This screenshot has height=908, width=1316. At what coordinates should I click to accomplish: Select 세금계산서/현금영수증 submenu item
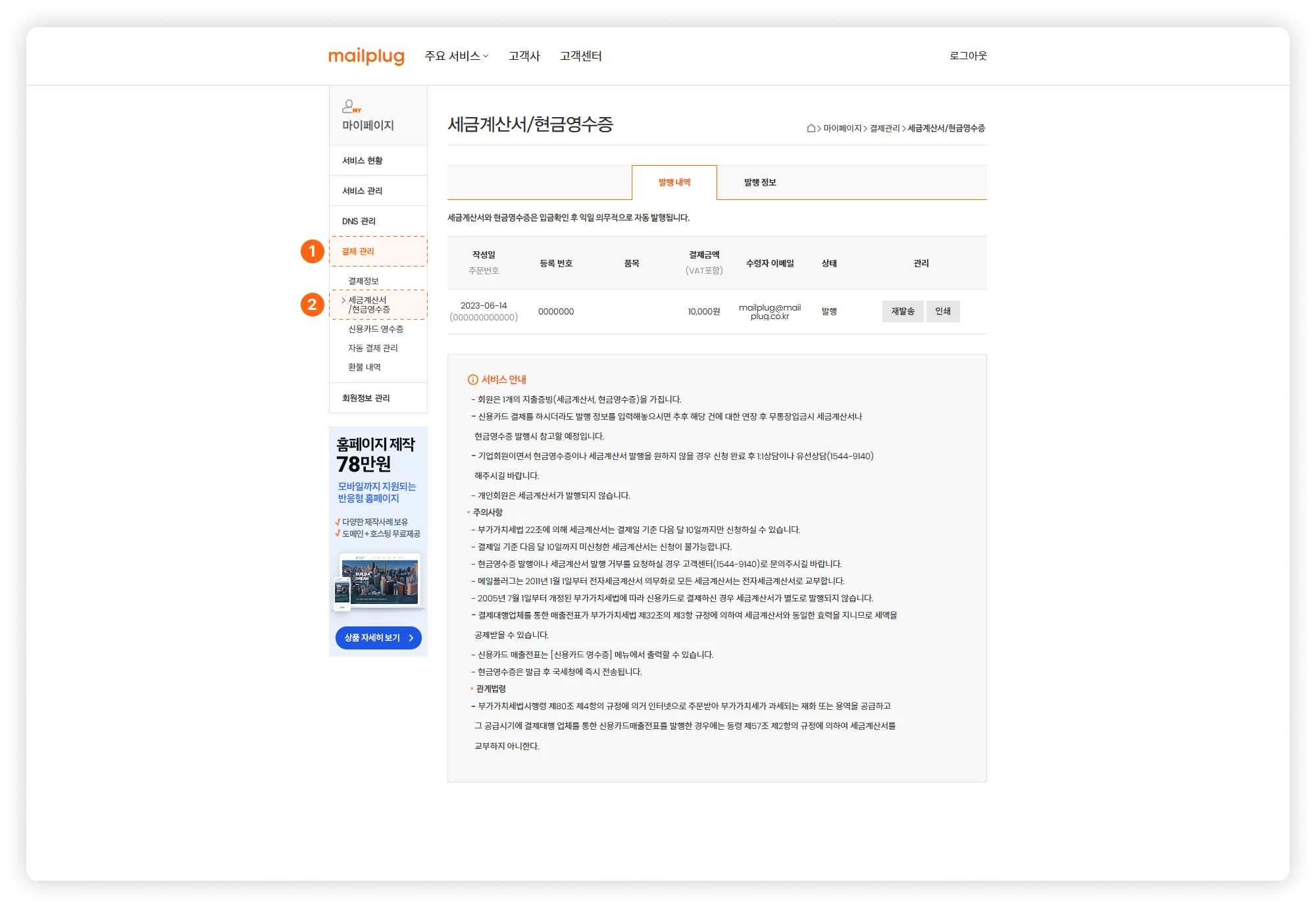[369, 305]
